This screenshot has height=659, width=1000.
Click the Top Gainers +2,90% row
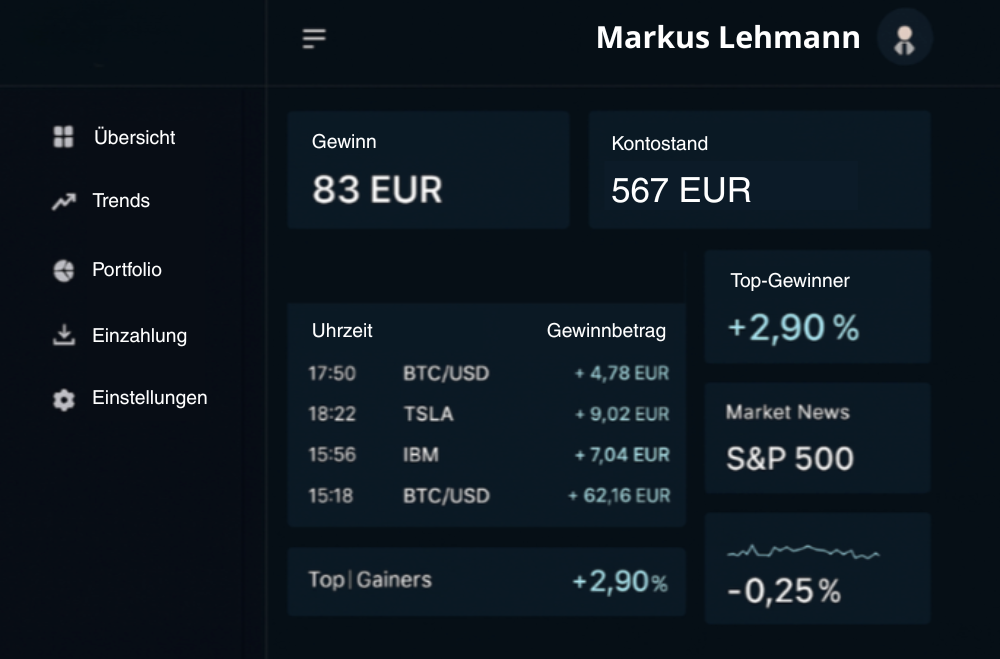click(487, 581)
